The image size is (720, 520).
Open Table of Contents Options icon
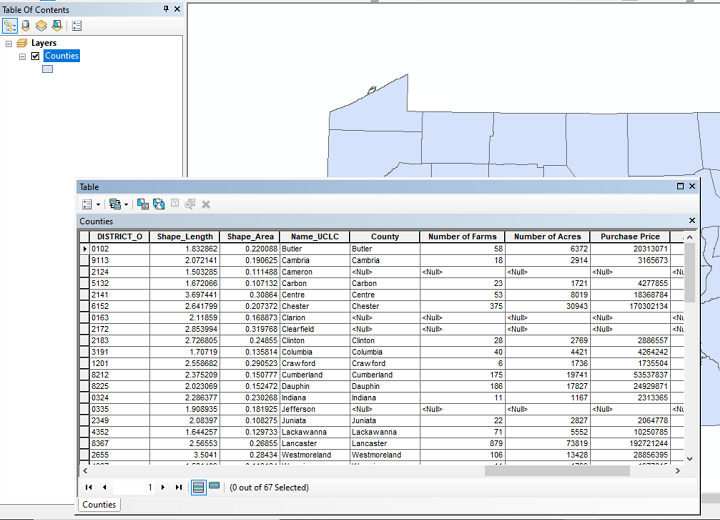coord(77,25)
